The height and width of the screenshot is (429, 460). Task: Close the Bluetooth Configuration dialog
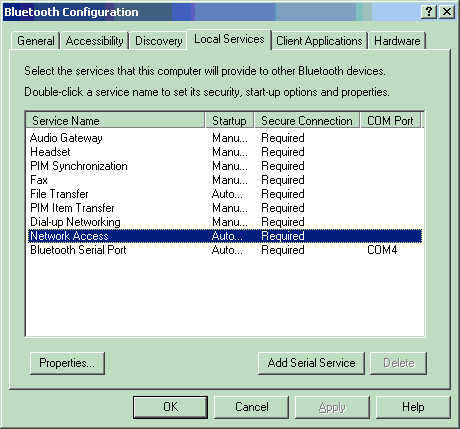[447, 12]
